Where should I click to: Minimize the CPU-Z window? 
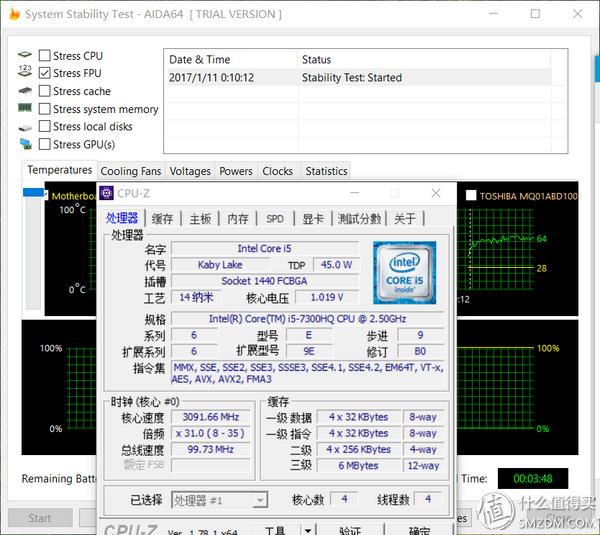point(355,193)
